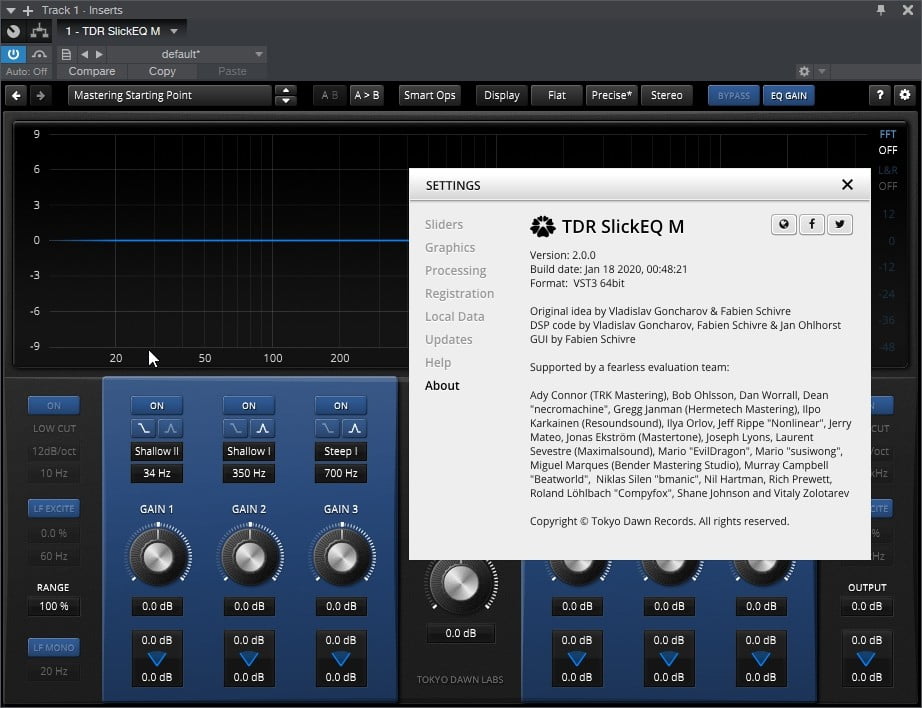The image size is (922, 708).
Task: Close the SETTINGS dialog
Action: [847, 185]
